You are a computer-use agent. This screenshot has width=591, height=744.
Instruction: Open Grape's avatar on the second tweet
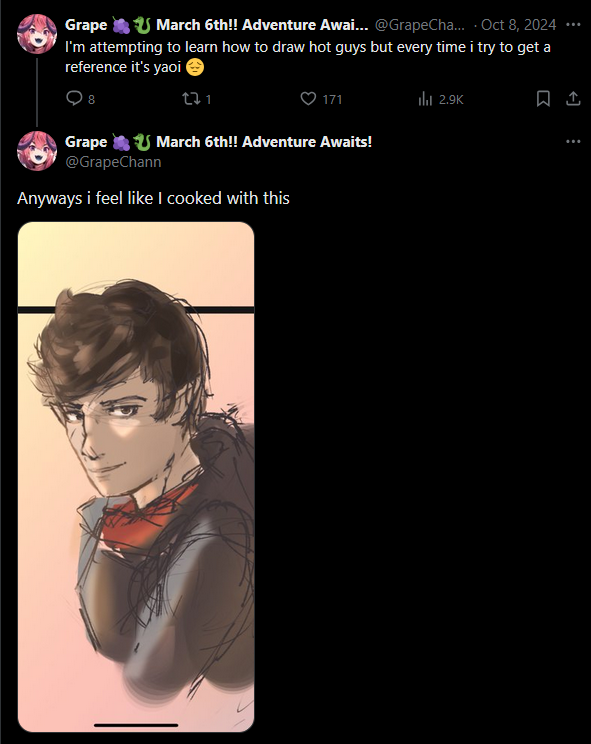pyautogui.click(x=37, y=150)
